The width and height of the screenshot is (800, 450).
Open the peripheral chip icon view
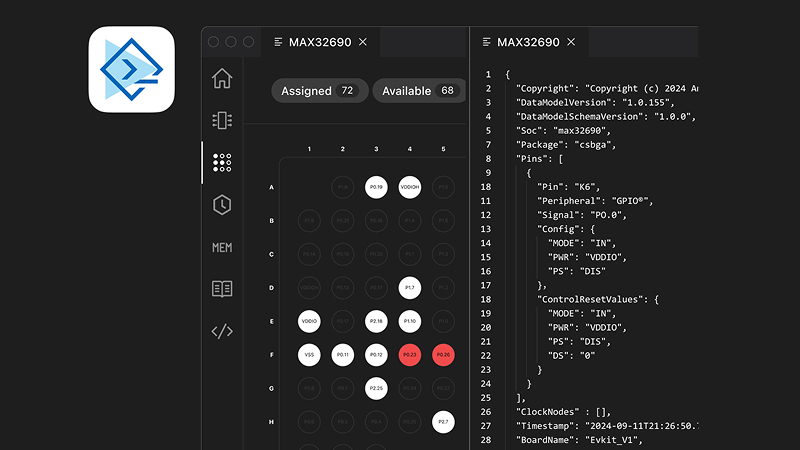click(222, 120)
